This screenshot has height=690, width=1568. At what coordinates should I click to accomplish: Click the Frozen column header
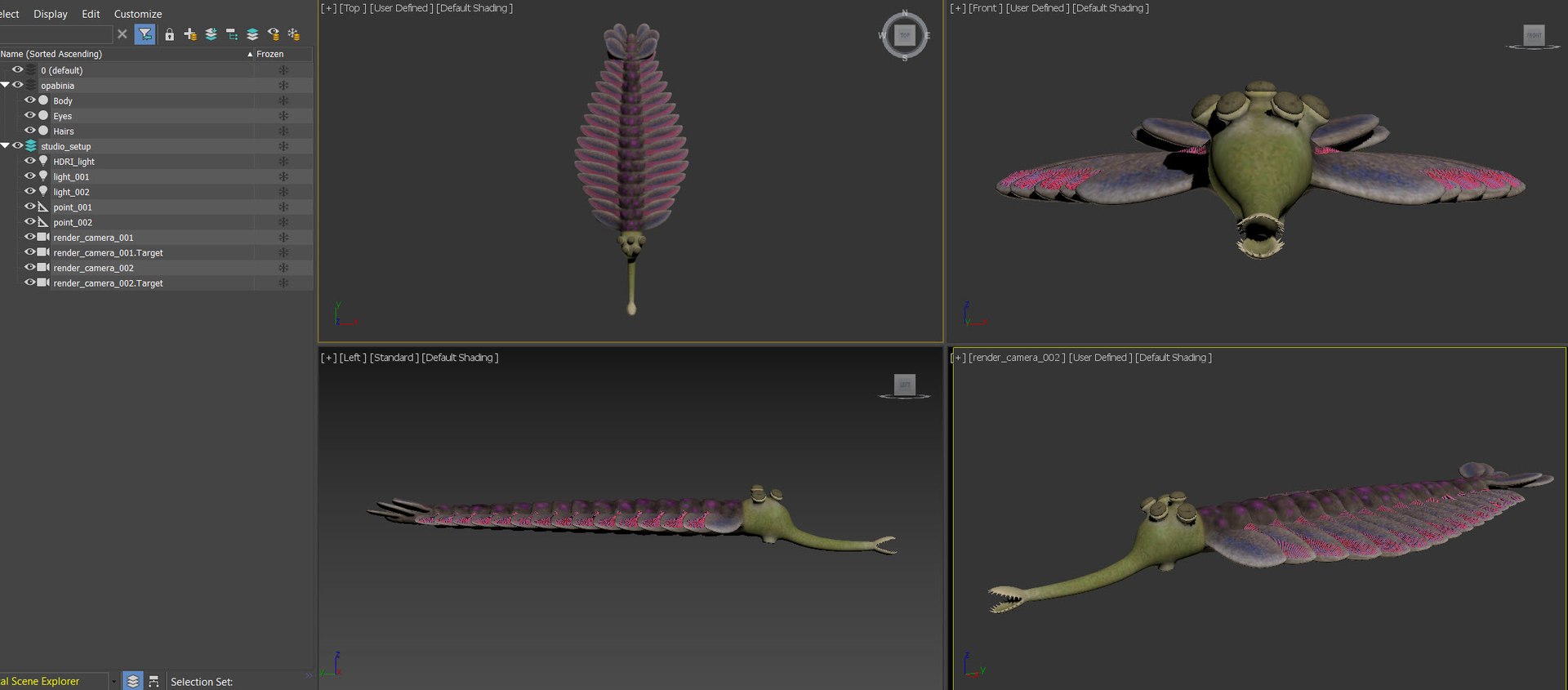pyautogui.click(x=283, y=54)
